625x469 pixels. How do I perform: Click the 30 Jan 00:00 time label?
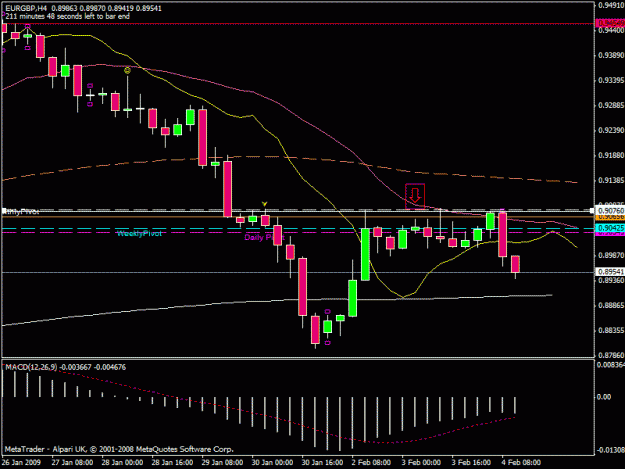coord(272,463)
